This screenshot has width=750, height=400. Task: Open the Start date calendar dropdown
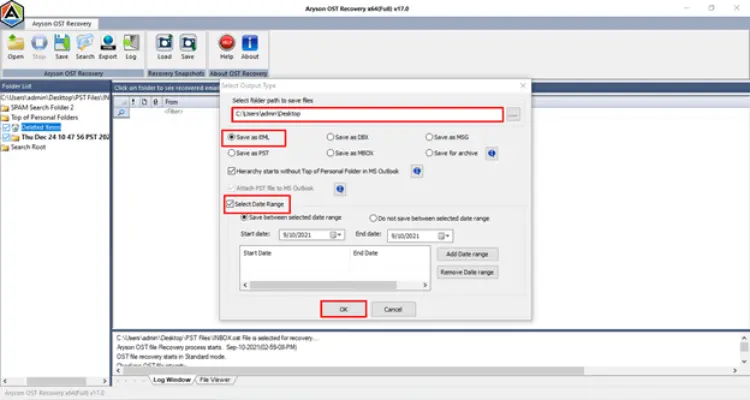pyautogui.click(x=336, y=235)
